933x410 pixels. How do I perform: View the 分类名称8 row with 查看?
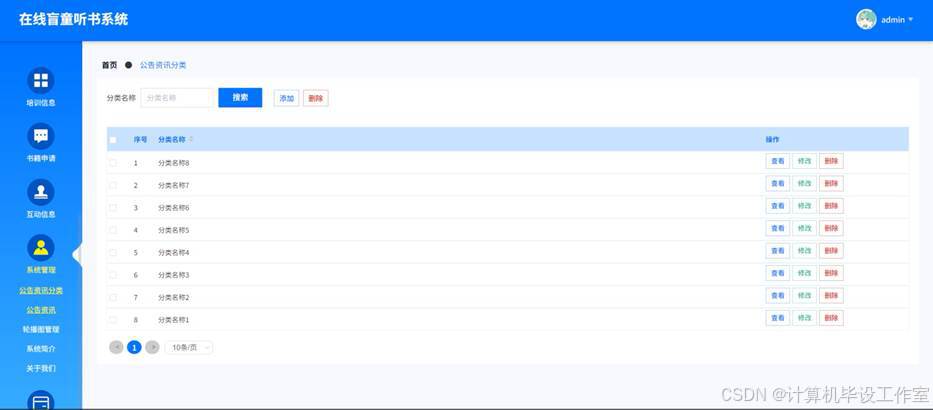tap(778, 161)
